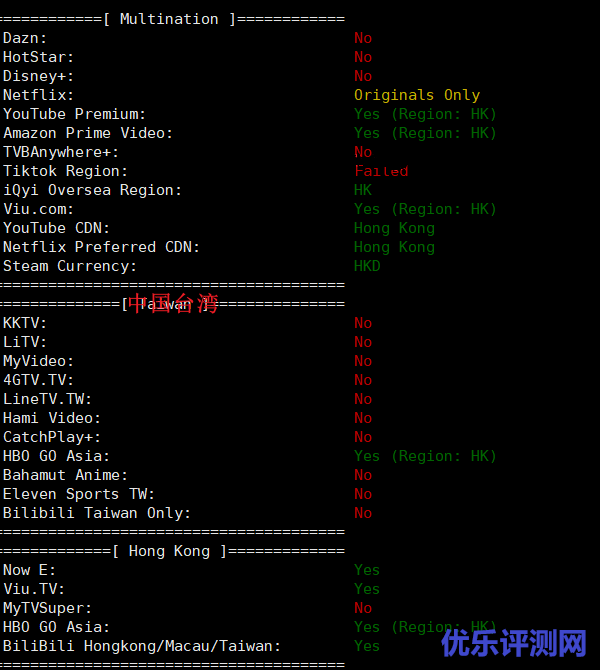600x670 pixels.
Task: Click the KKTV label
Action: [x=25, y=323]
